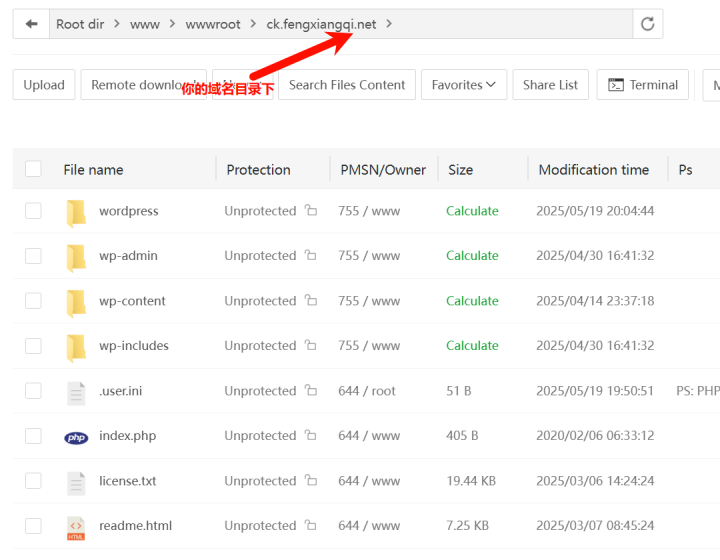Open the wp-content folder icon
Screen dimensions: 720x560
[x=76, y=302]
